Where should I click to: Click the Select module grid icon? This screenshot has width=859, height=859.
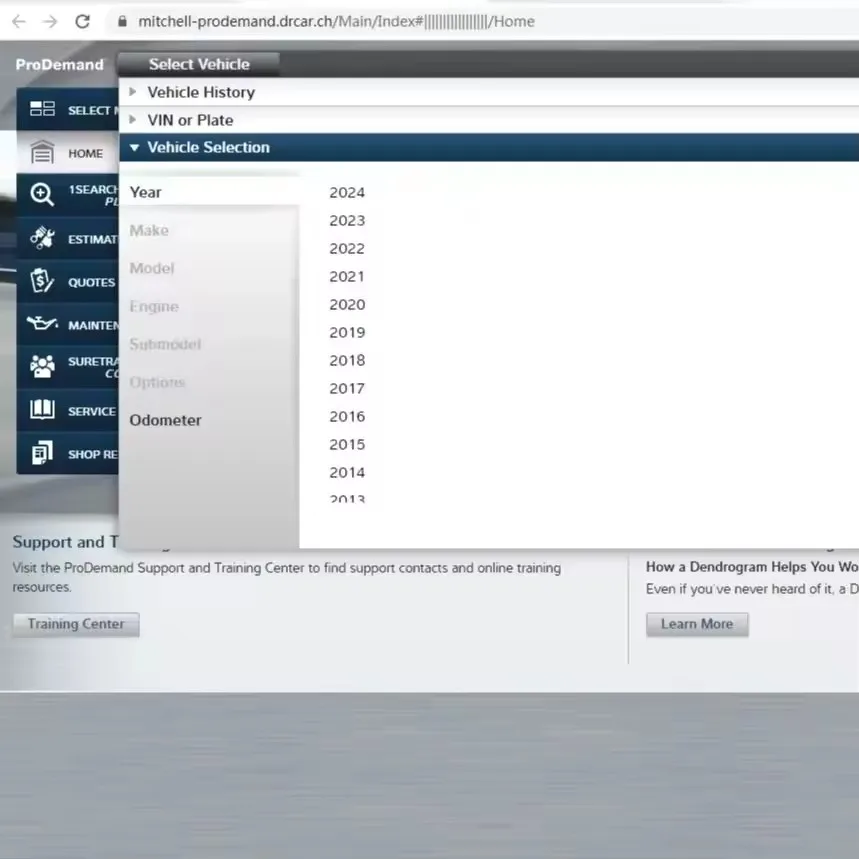42,108
